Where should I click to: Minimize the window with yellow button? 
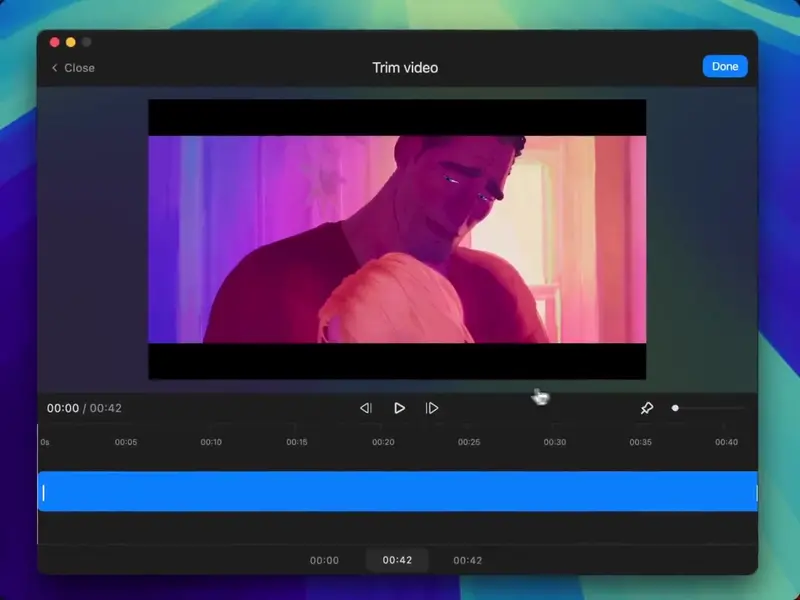71,42
